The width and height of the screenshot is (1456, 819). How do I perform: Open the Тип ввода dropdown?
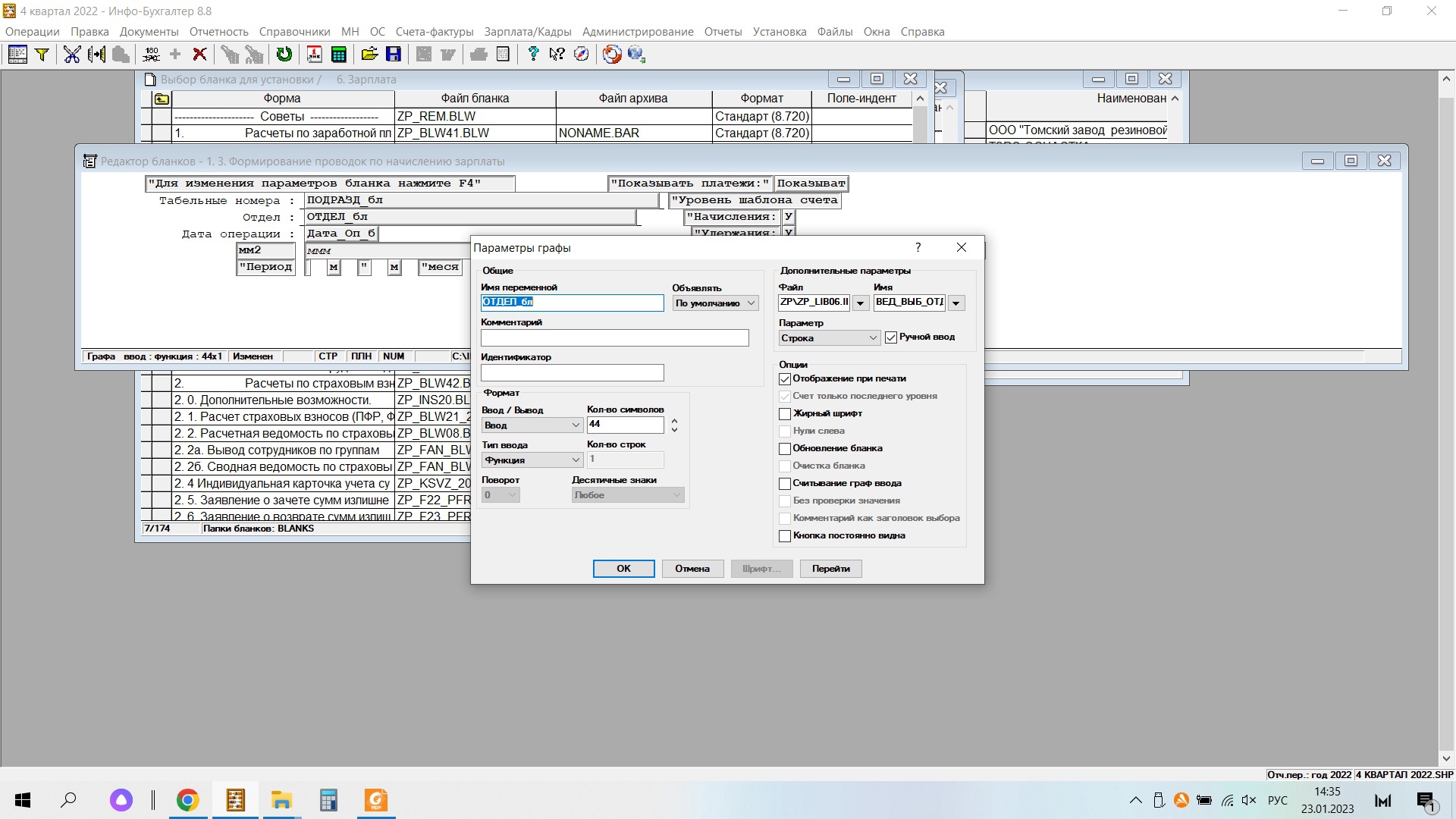pos(532,460)
